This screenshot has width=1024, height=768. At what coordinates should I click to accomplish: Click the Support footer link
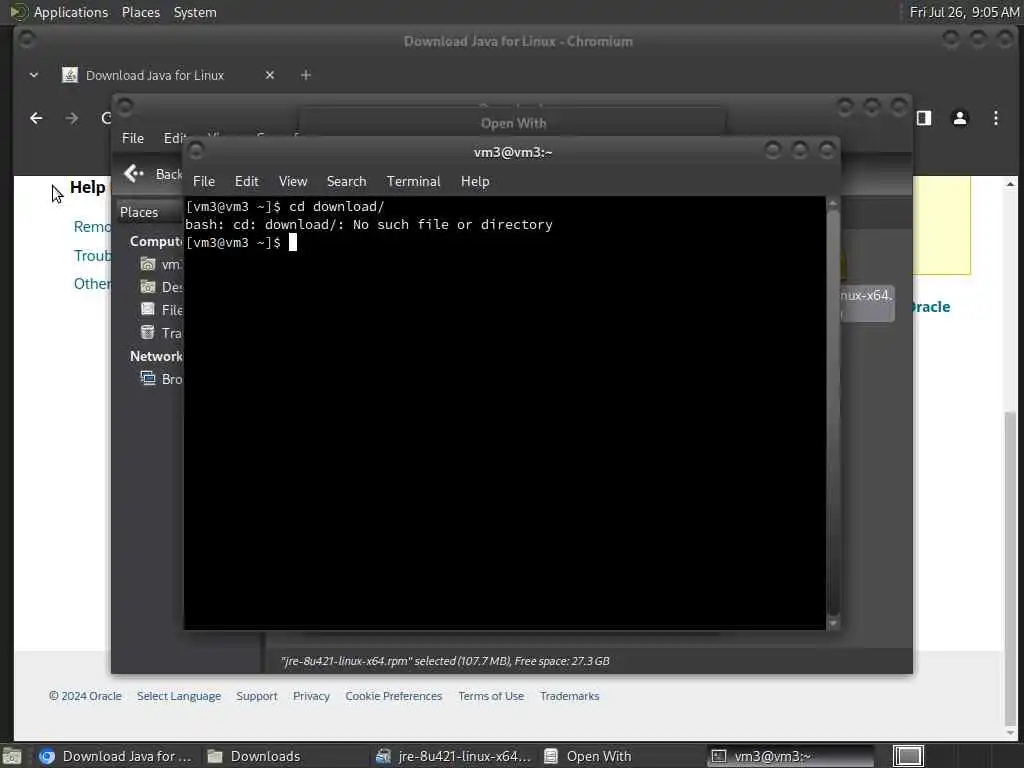coord(257,696)
